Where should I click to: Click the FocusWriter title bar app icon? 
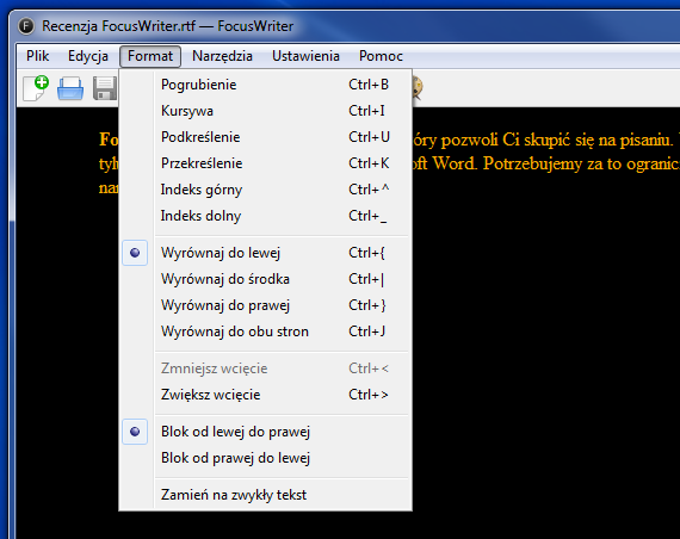(26, 26)
